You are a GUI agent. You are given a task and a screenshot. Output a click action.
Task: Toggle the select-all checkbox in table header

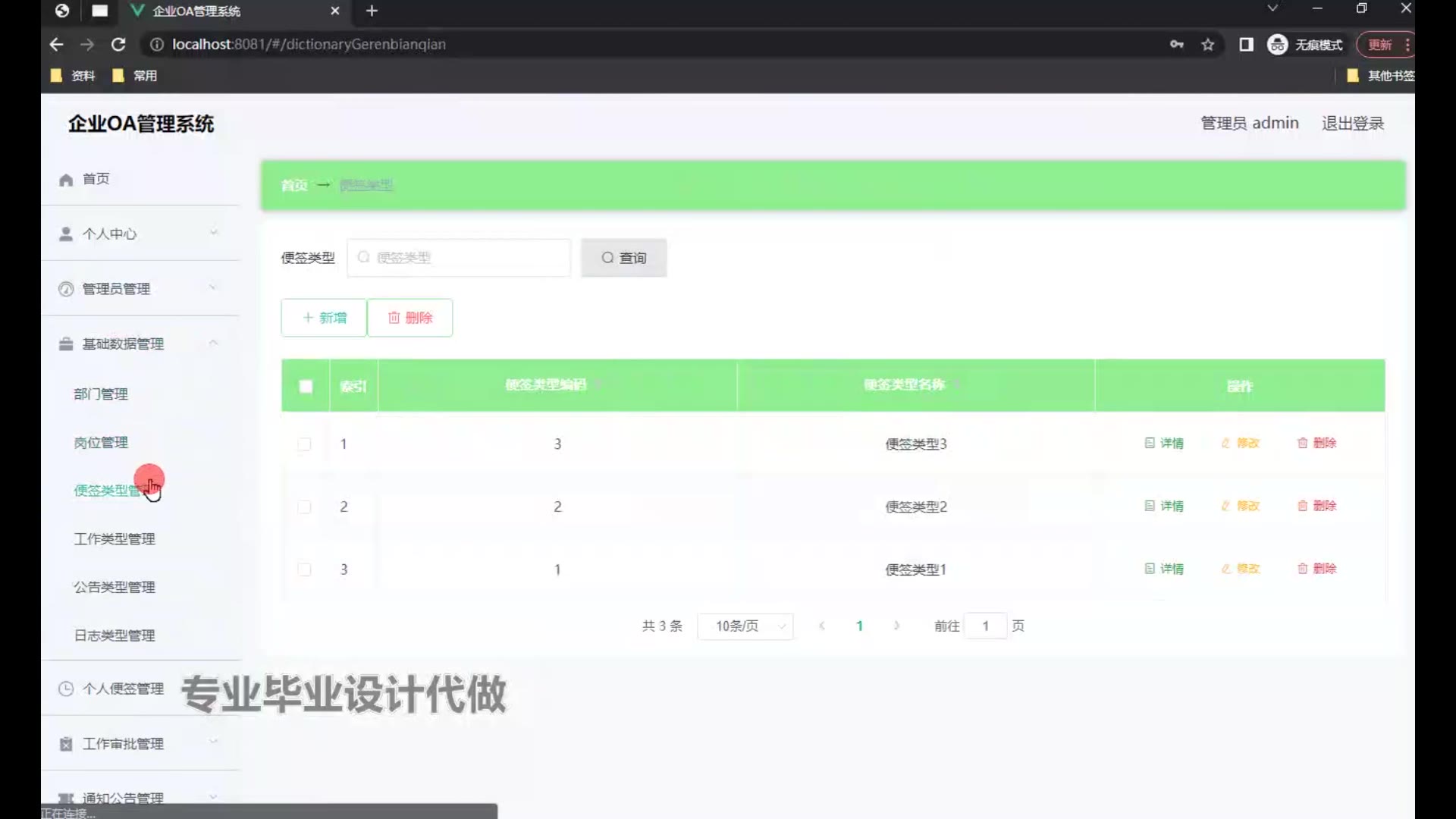click(306, 386)
